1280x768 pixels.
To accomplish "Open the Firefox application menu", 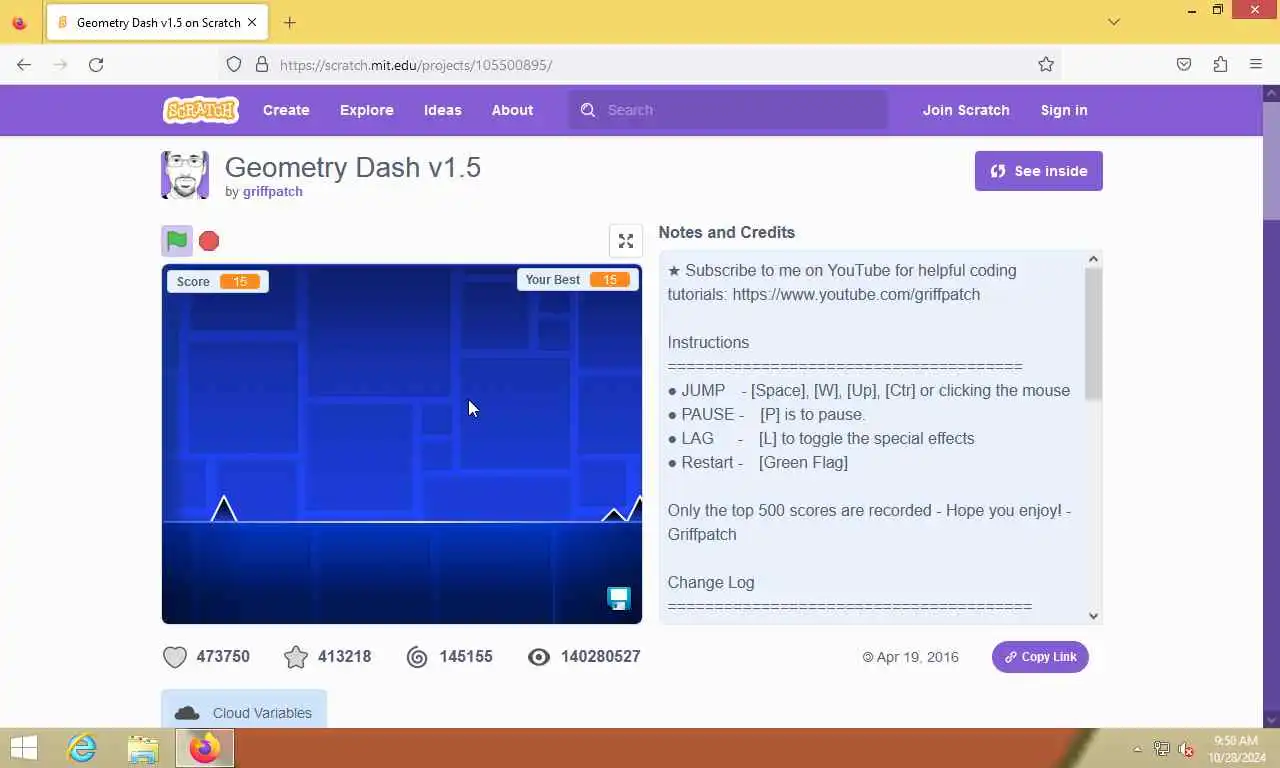I will tap(1256, 64).
